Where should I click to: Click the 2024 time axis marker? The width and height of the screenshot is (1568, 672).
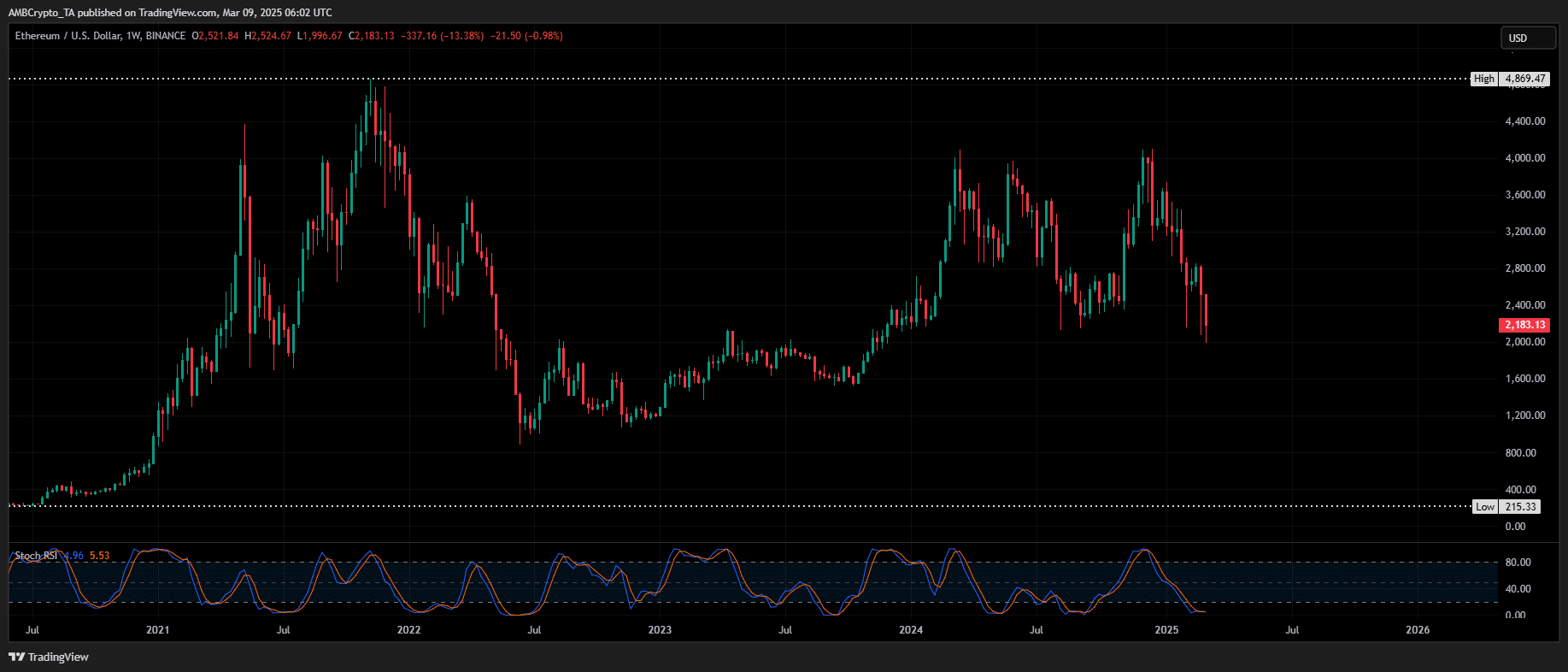click(x=911, y=630)
